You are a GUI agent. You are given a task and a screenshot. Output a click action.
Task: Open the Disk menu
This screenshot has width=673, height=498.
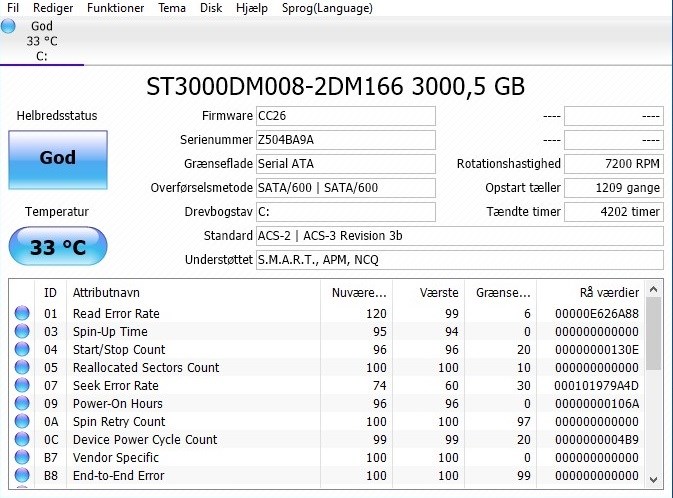[x=211, y=8]
